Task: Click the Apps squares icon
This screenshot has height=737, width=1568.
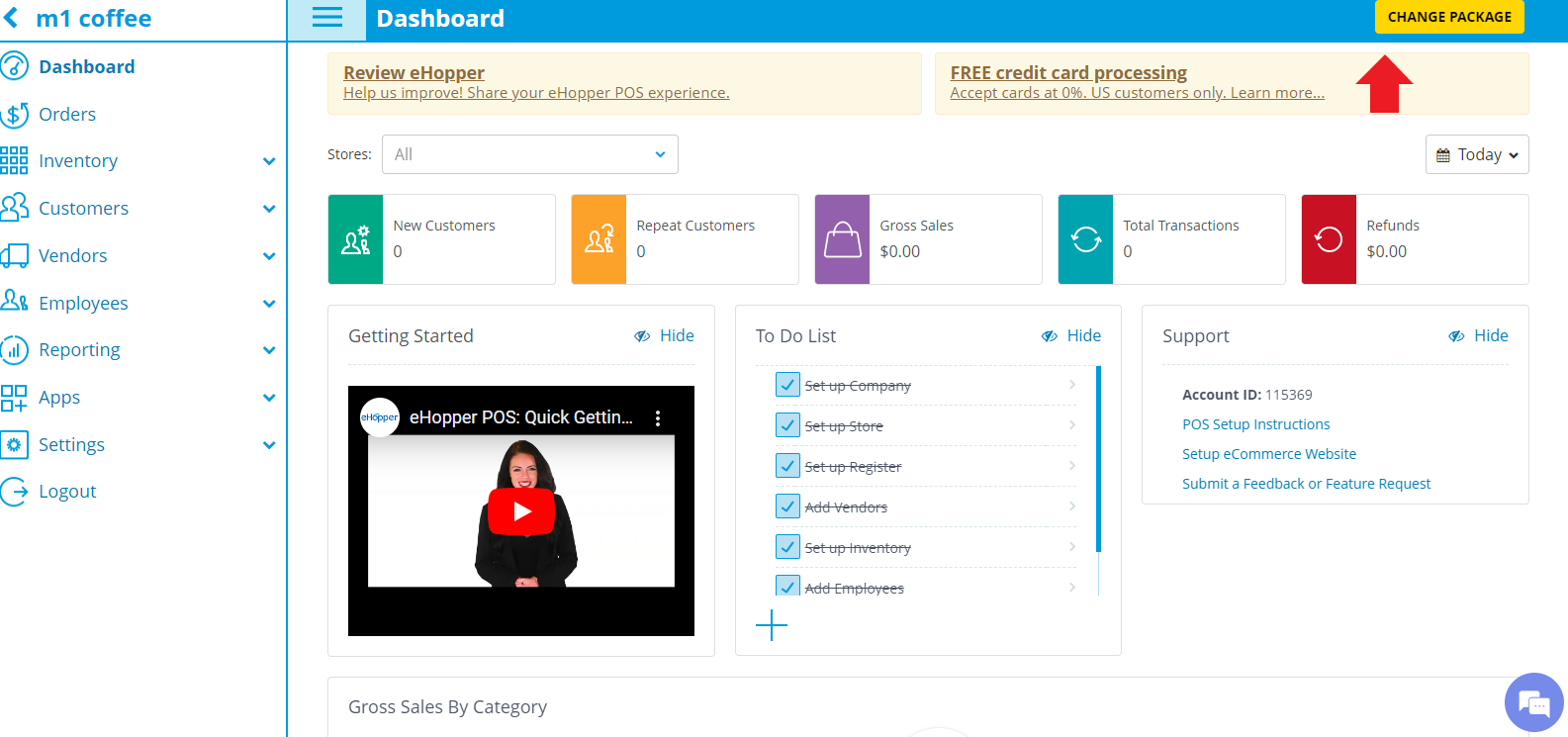Action: point(15,398)
